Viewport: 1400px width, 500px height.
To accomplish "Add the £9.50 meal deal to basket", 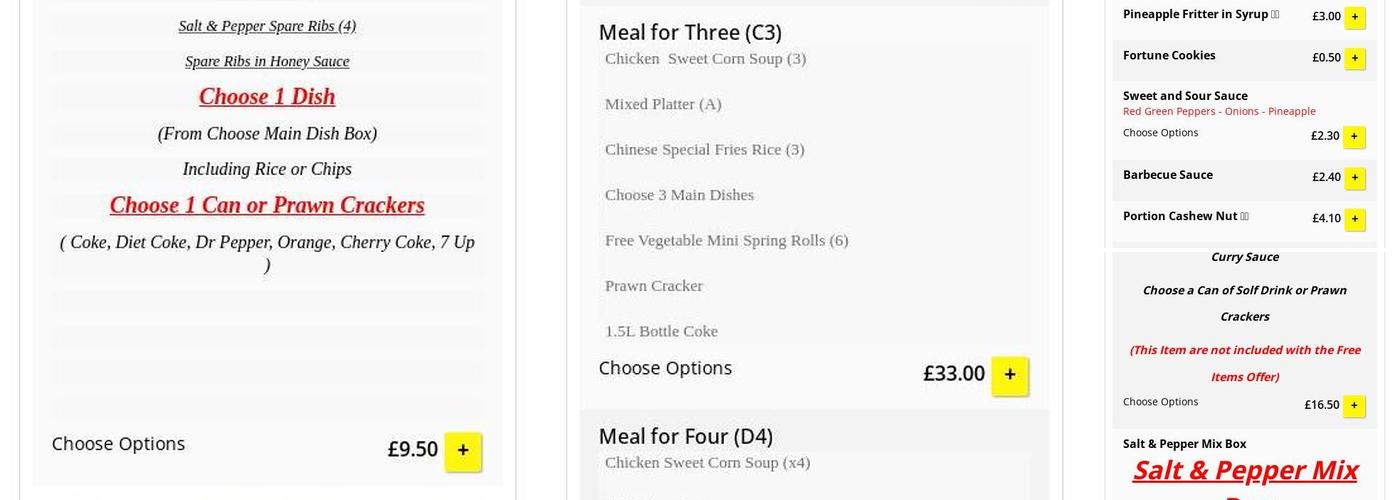I will tap(463, 451).
